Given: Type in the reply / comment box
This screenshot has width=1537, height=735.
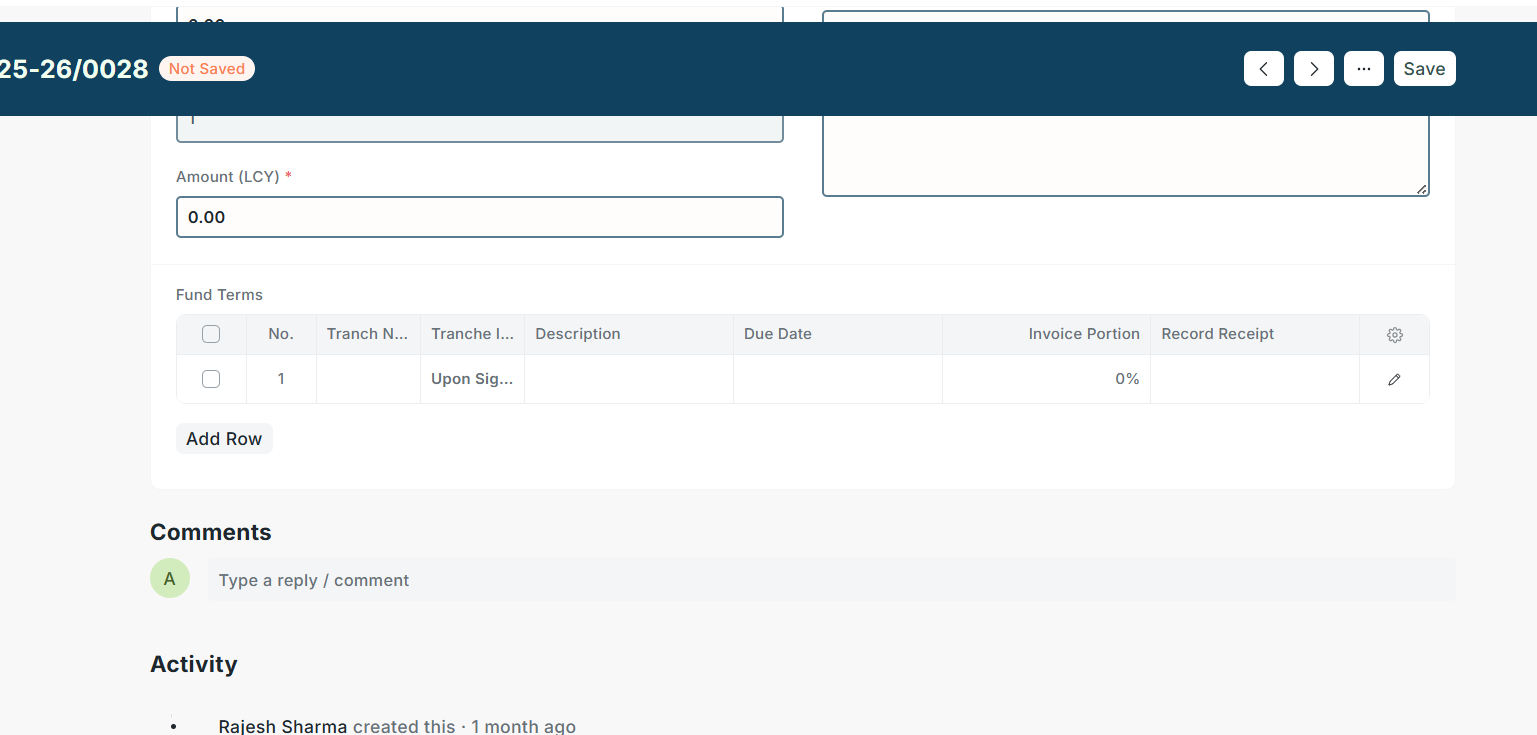Looking at the screenshot, I should [830, 580].
